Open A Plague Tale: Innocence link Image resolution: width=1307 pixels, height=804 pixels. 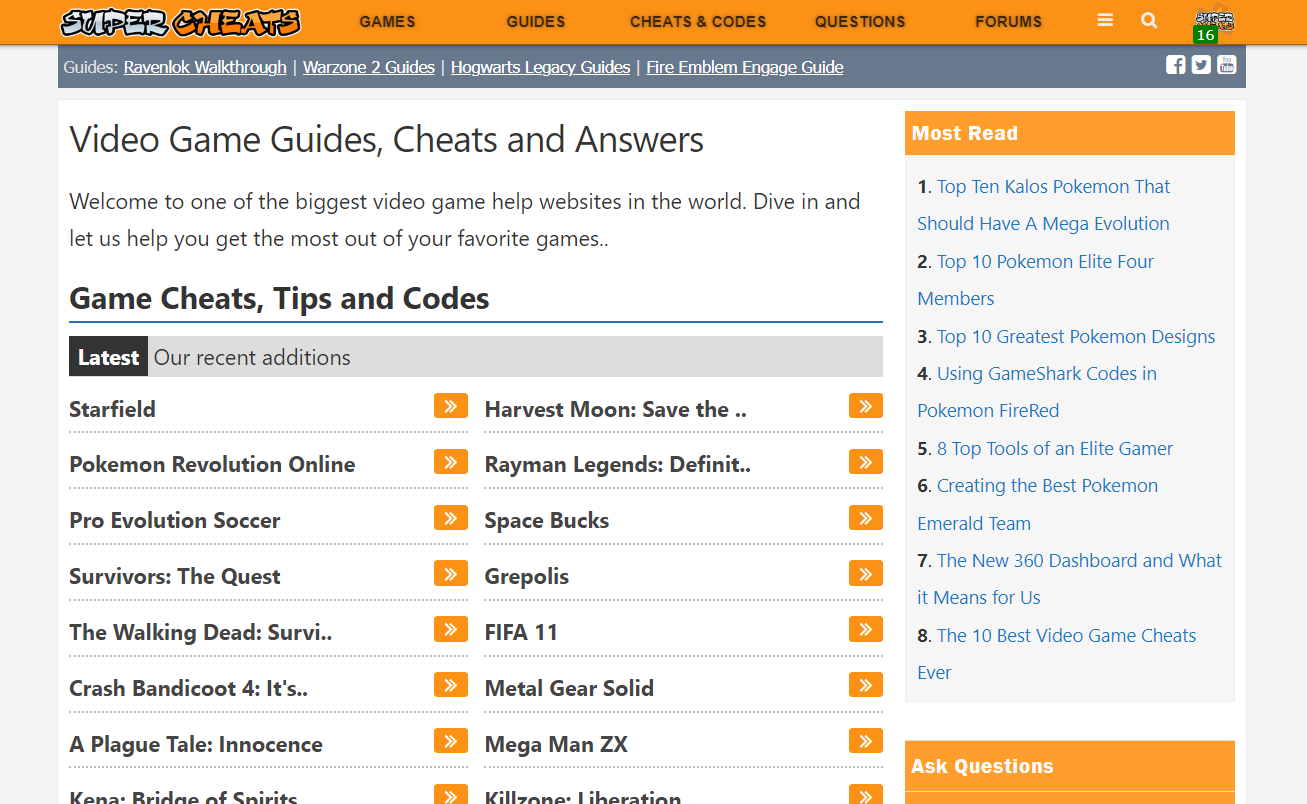point(196,745)
